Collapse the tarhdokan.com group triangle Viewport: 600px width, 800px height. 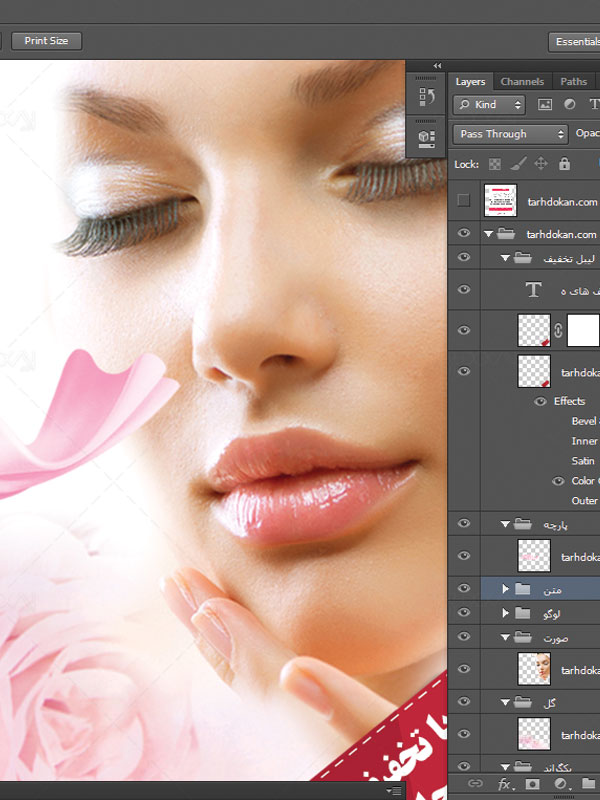488,234
